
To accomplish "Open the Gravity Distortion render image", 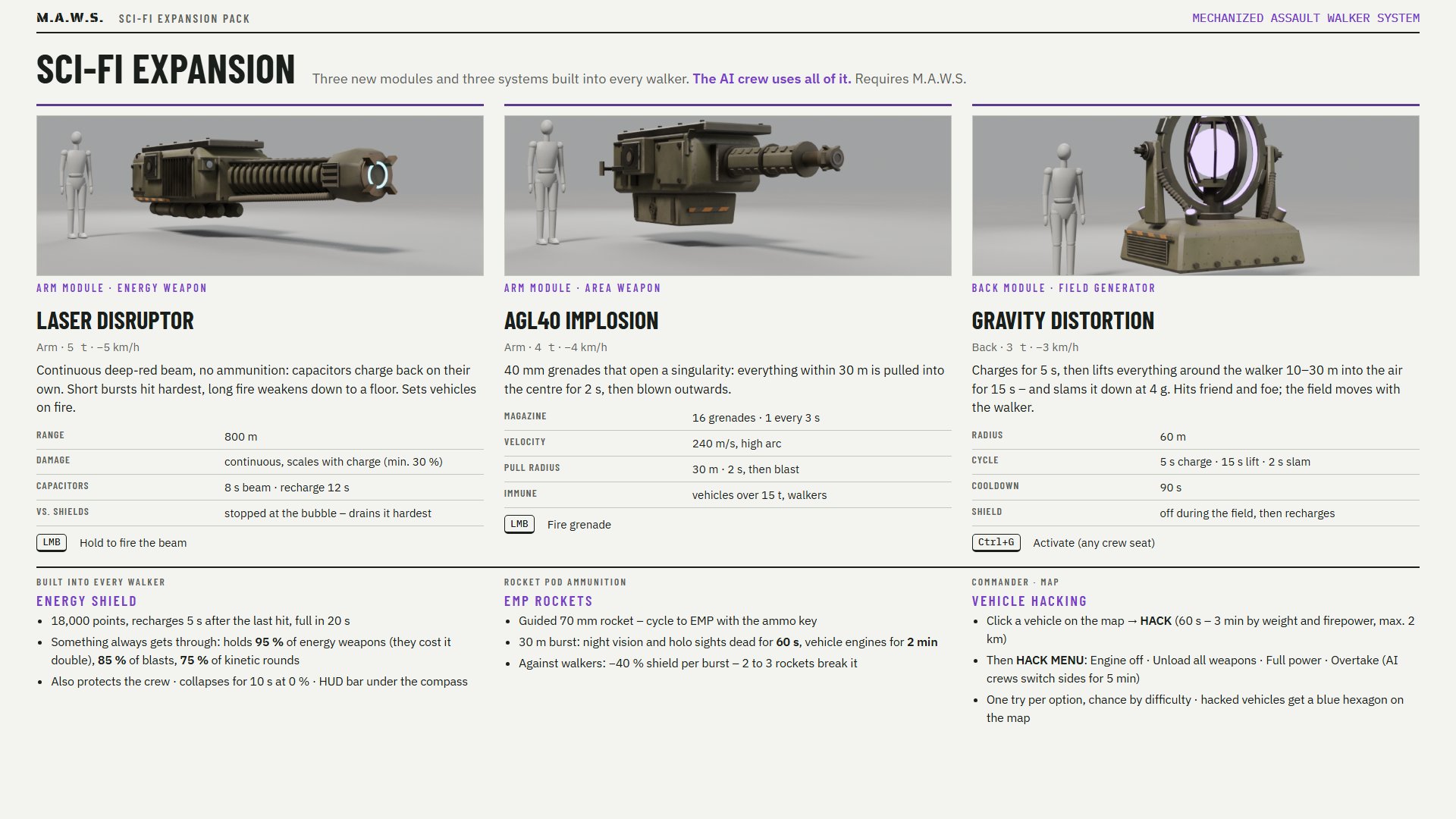I will 1196,196.
